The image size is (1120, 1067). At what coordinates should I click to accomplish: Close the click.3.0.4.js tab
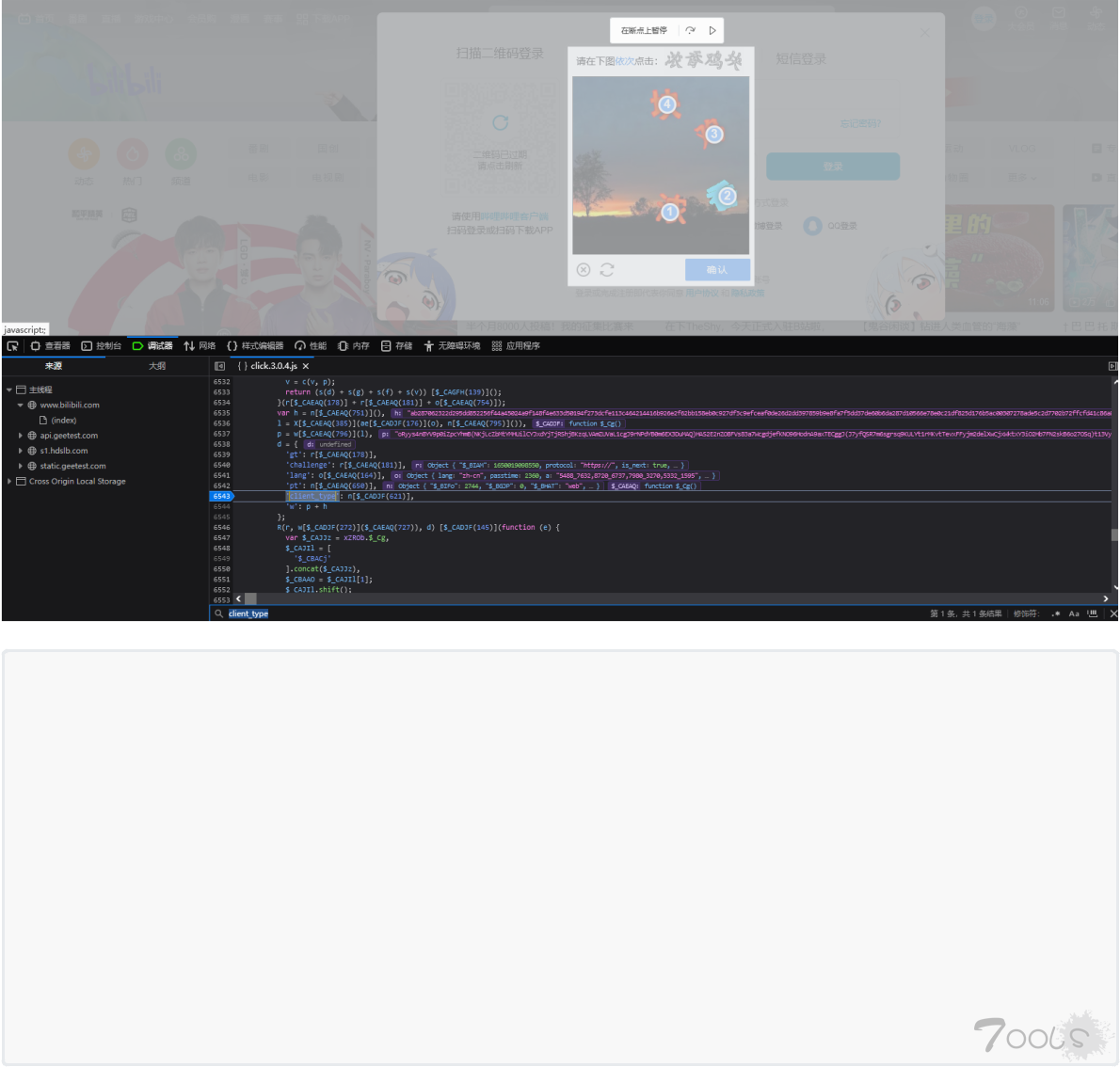point(306,366)
